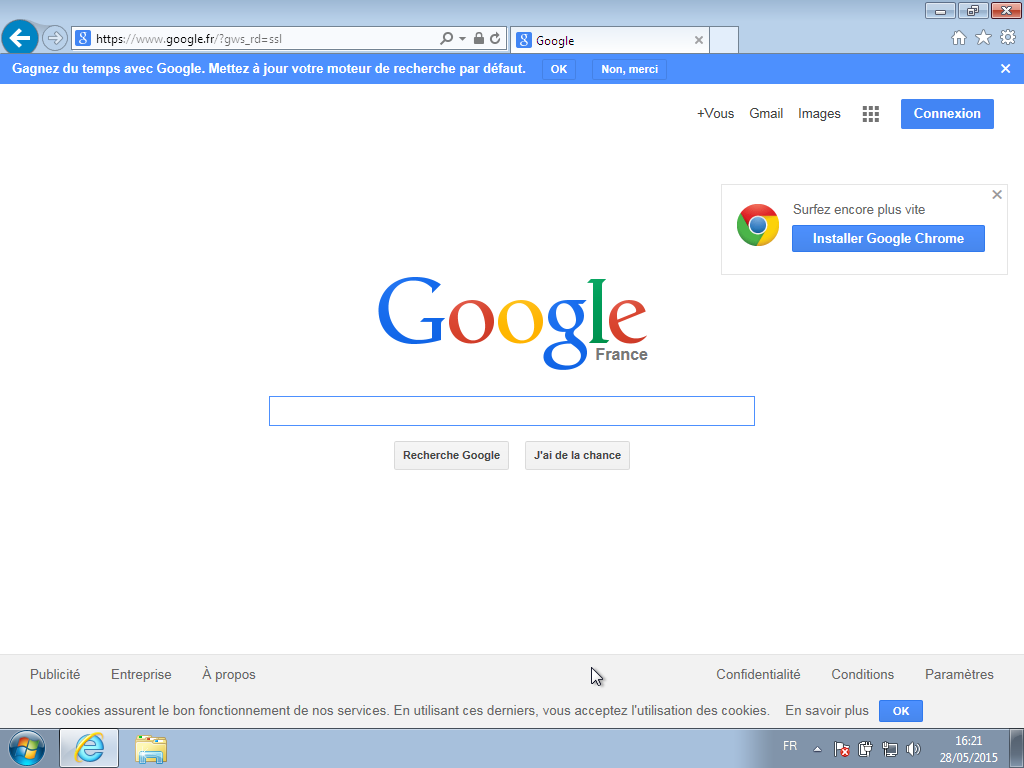
Task: Click the Chrome logo icon
Action: (758, 225)
